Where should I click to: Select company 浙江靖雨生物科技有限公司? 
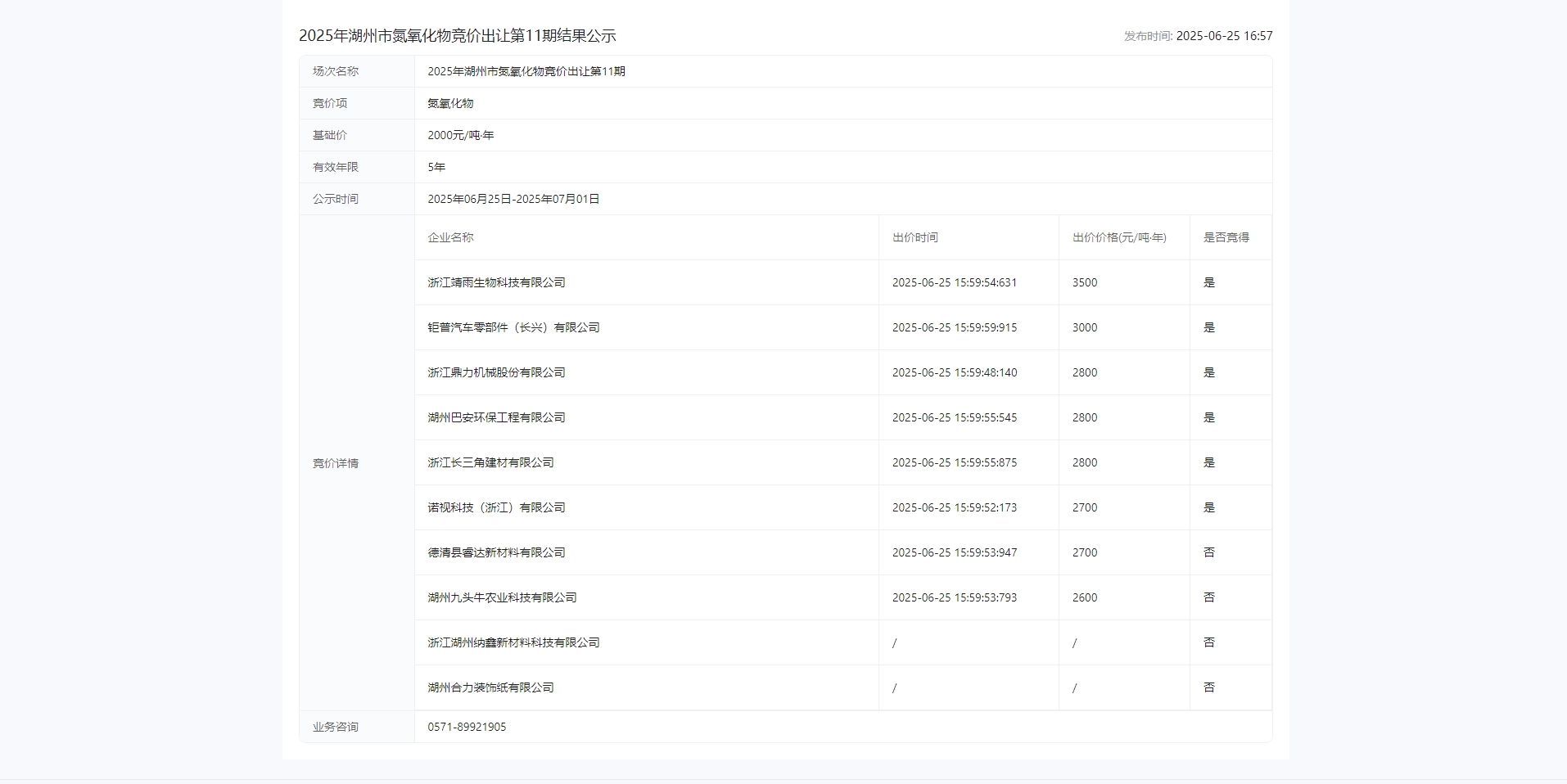click(x=496, y=282)
